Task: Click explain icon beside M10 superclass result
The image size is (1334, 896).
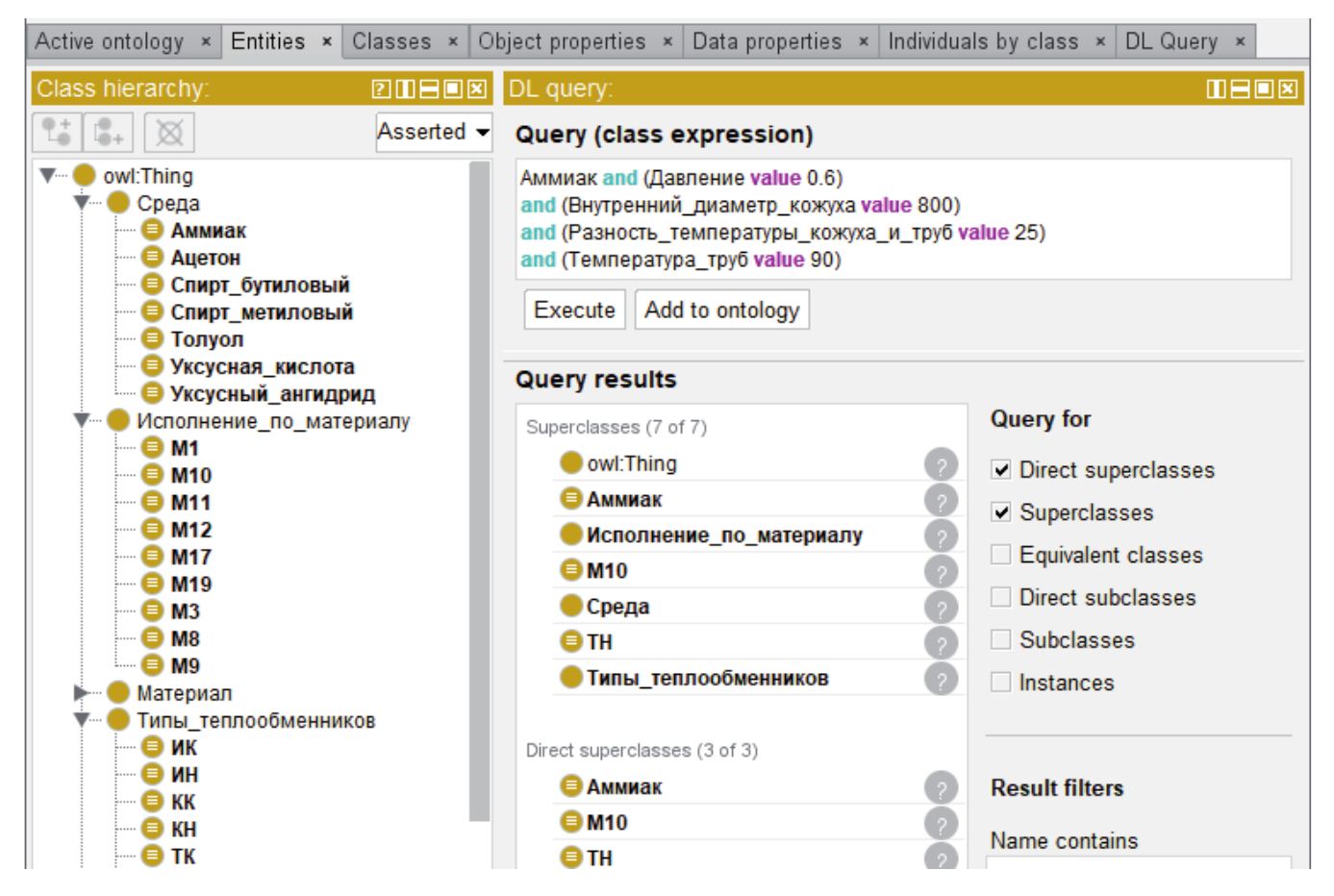Action: point(940,572)
